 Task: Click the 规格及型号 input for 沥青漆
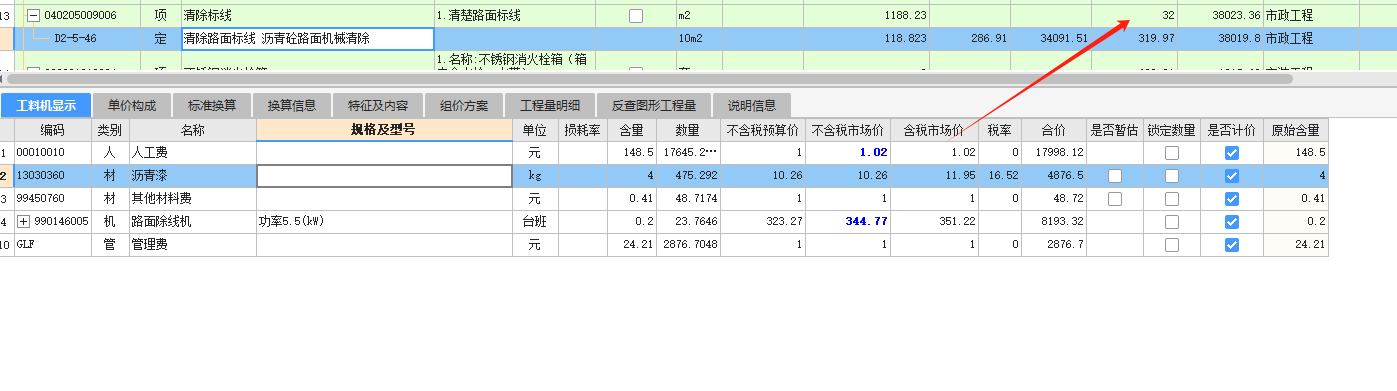pyautogui.click(x=384, y=176)
